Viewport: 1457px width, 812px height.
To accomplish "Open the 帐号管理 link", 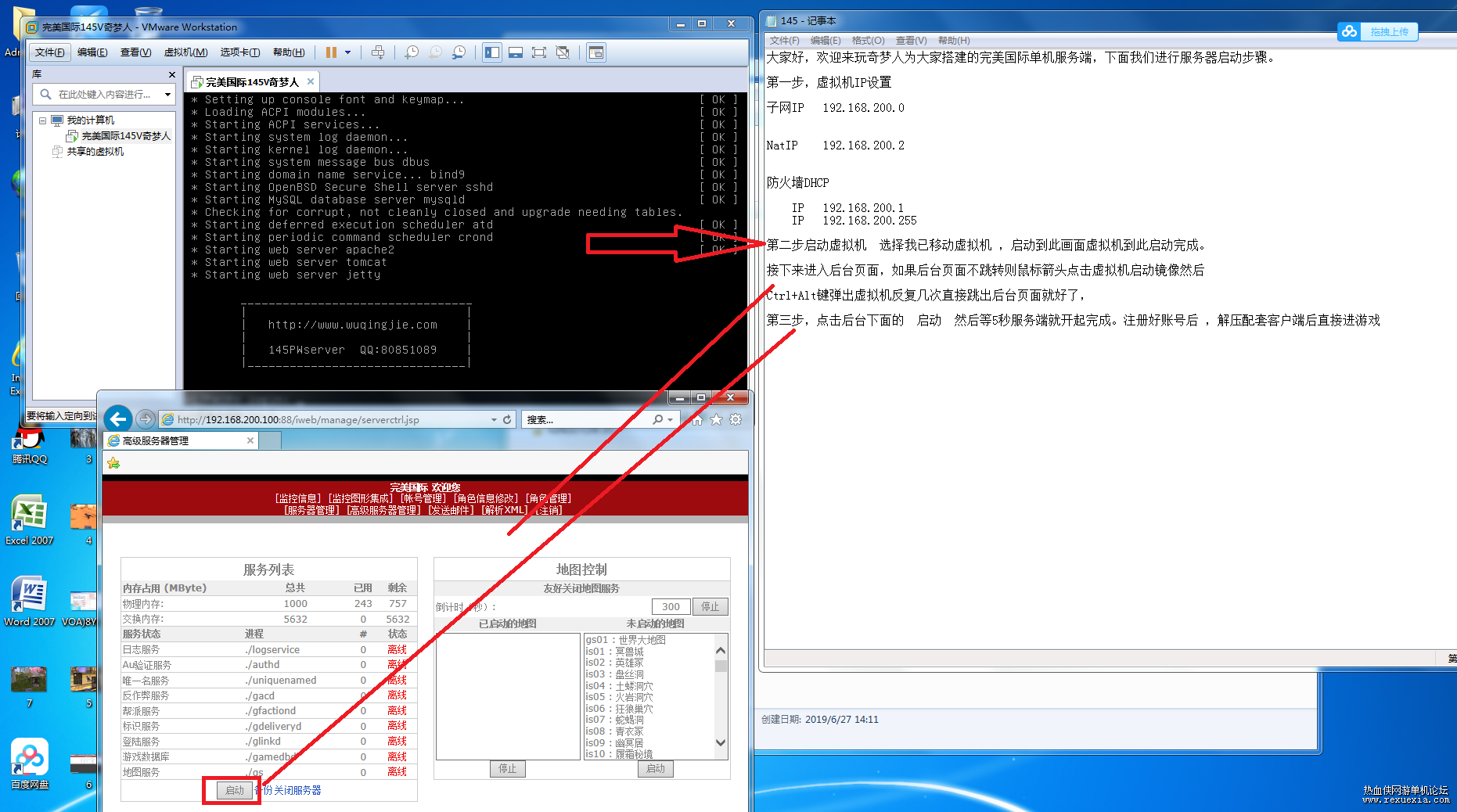I will click(x=423, y=498).
